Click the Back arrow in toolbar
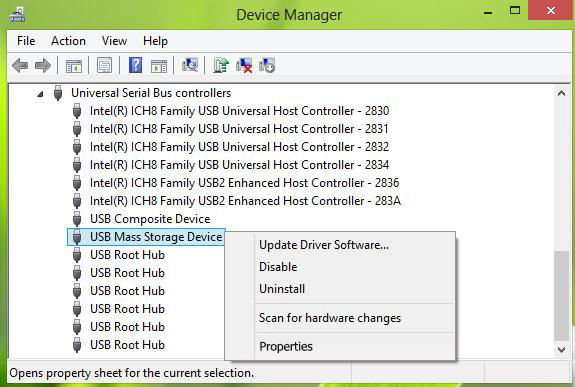575x387 pixels. coord(20,66)
